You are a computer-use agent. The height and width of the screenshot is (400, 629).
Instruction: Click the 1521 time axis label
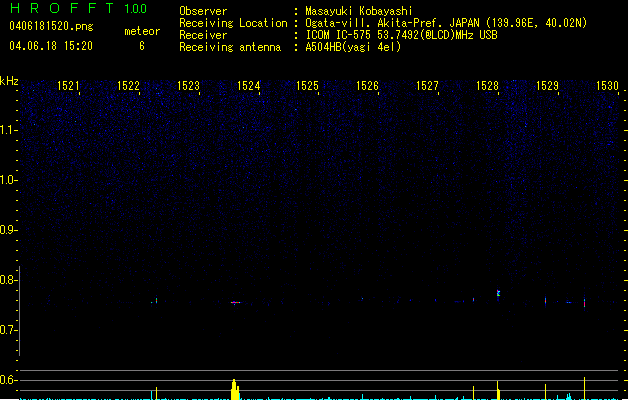pos(68,86)
